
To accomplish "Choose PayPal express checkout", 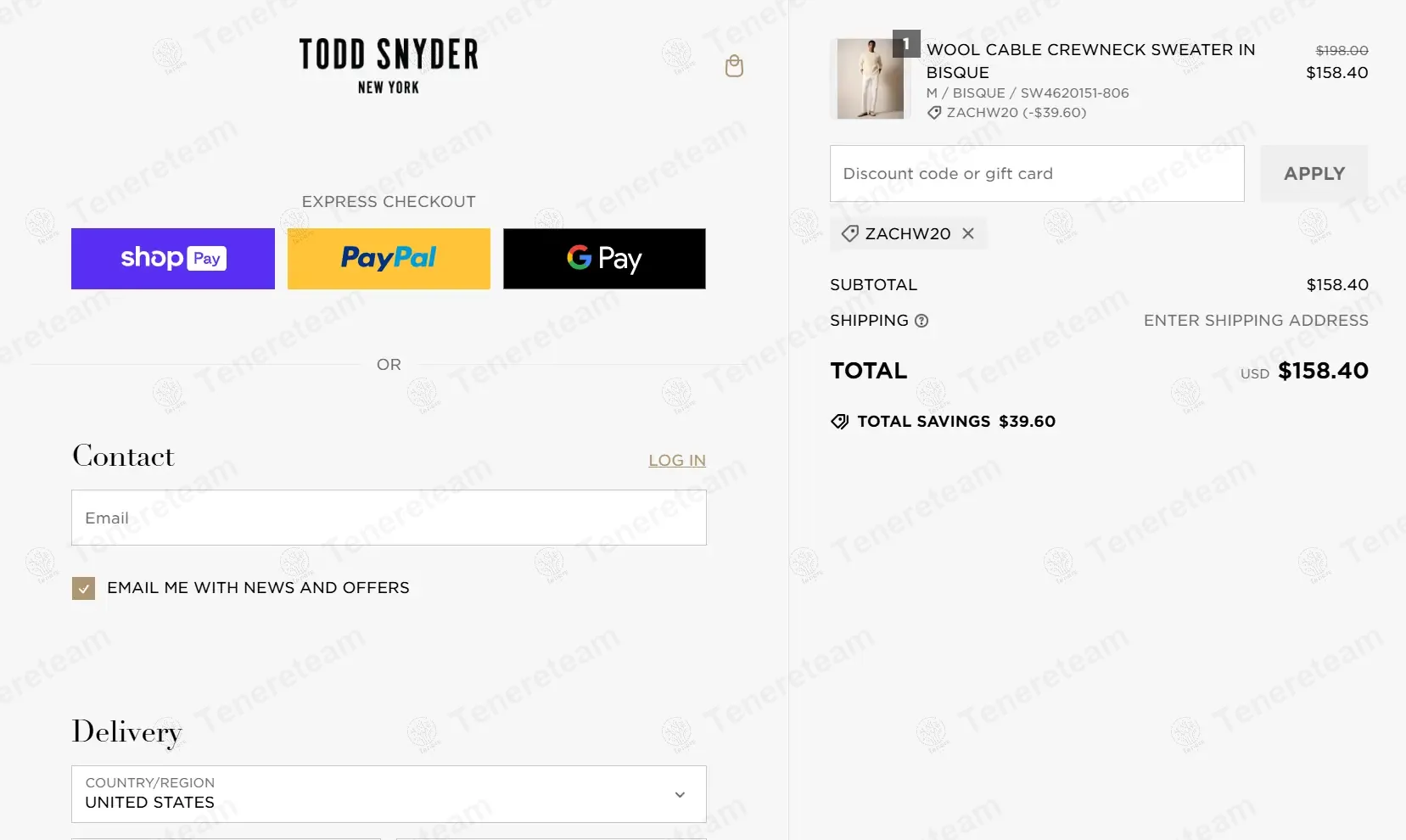I will pyautogui.click(x=389, y=259).
